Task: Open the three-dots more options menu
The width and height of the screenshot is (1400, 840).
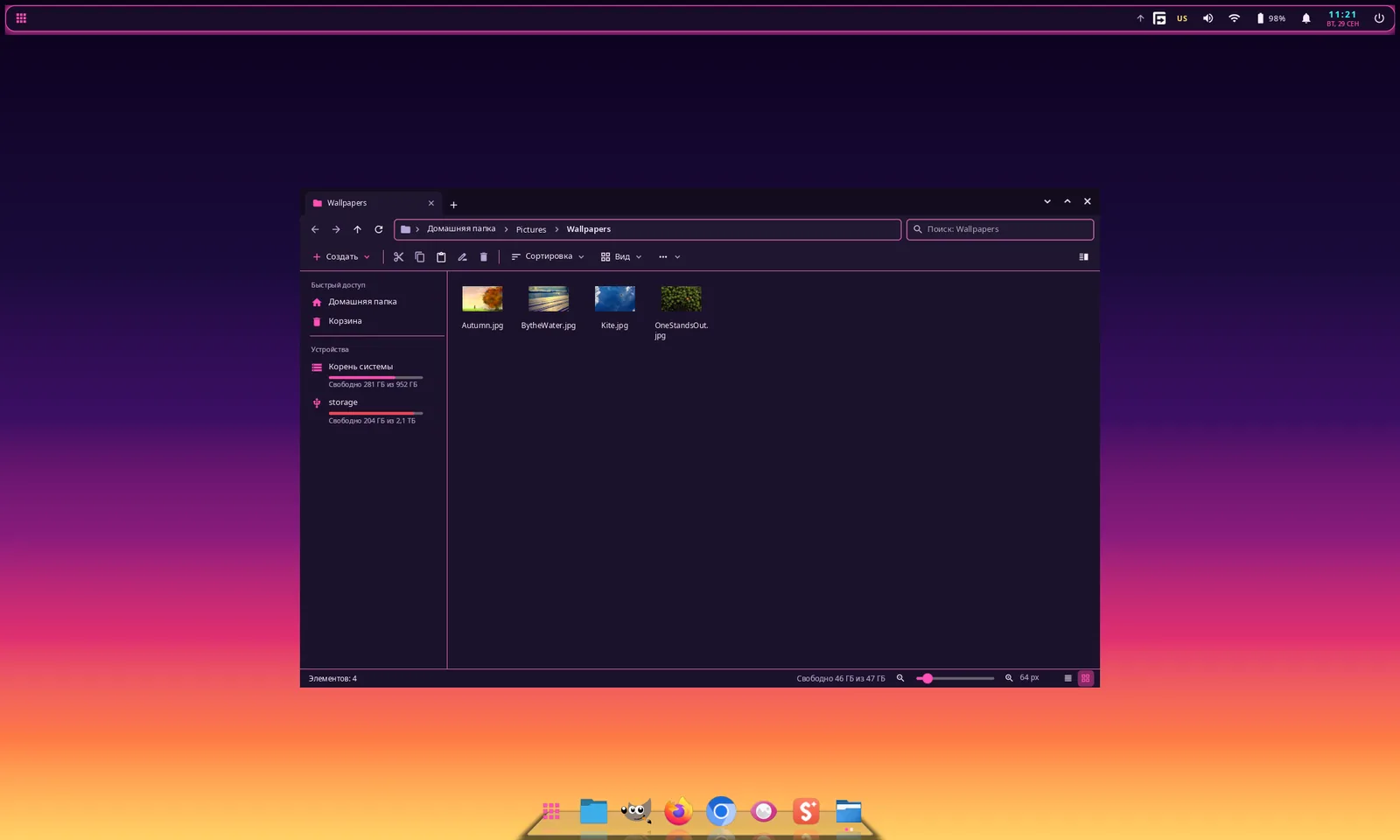Action: coord(669,256)
